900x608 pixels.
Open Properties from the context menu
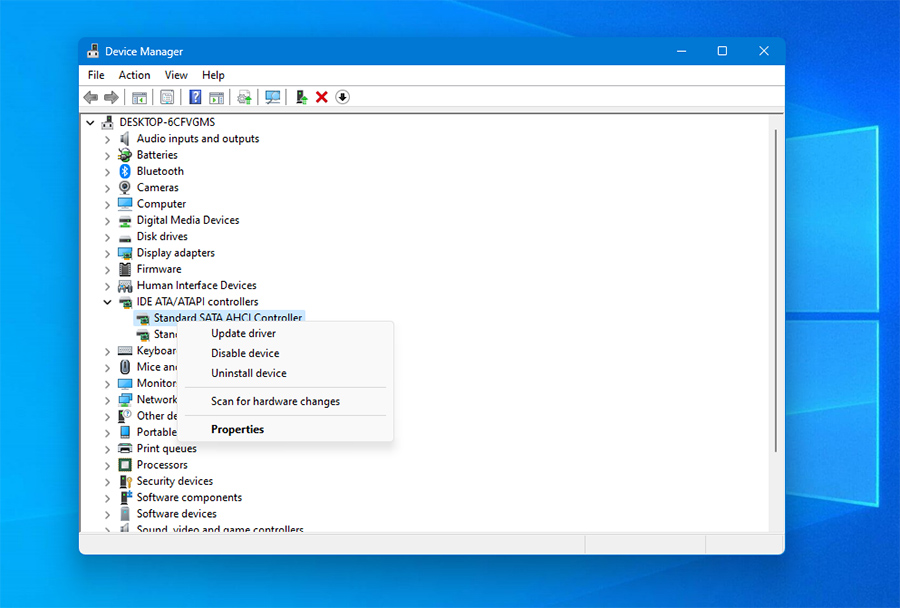(x=237, y=429)
